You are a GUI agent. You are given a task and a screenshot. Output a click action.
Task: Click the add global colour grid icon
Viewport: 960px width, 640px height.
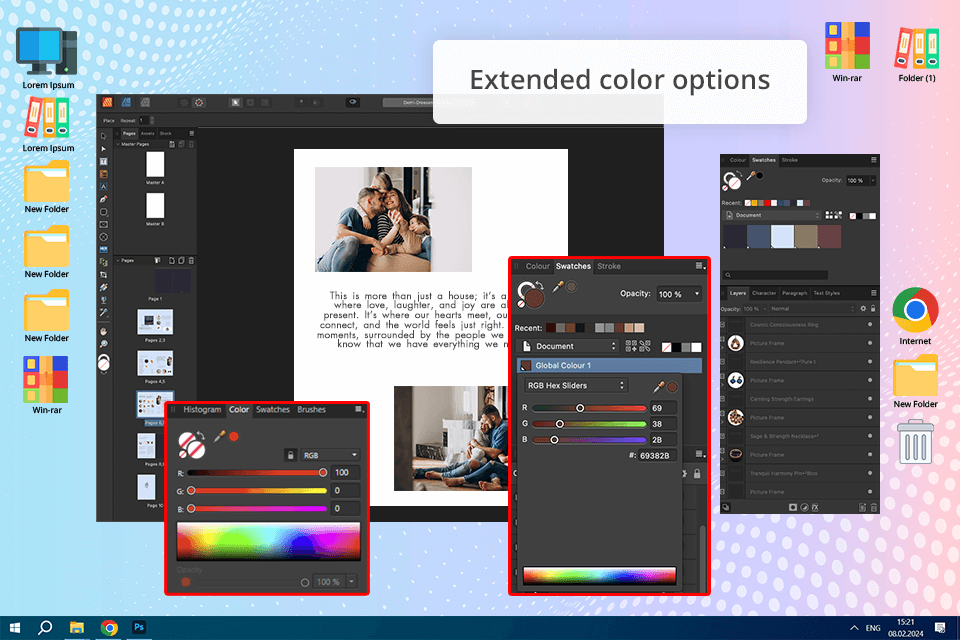click(x=631, y=346)
